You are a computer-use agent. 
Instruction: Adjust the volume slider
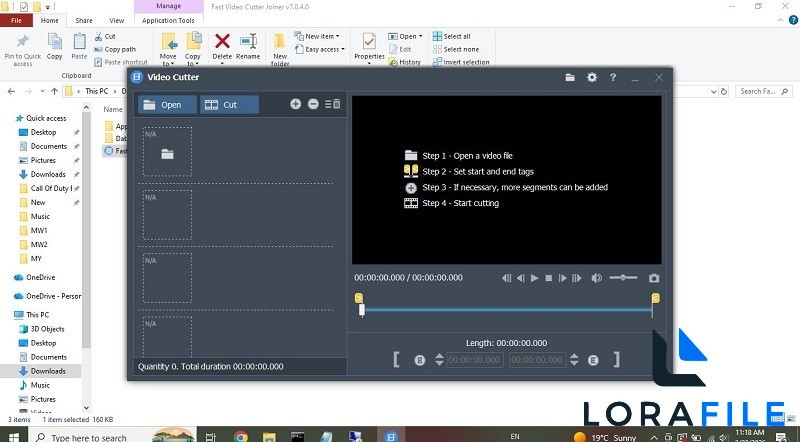(623, 278)
